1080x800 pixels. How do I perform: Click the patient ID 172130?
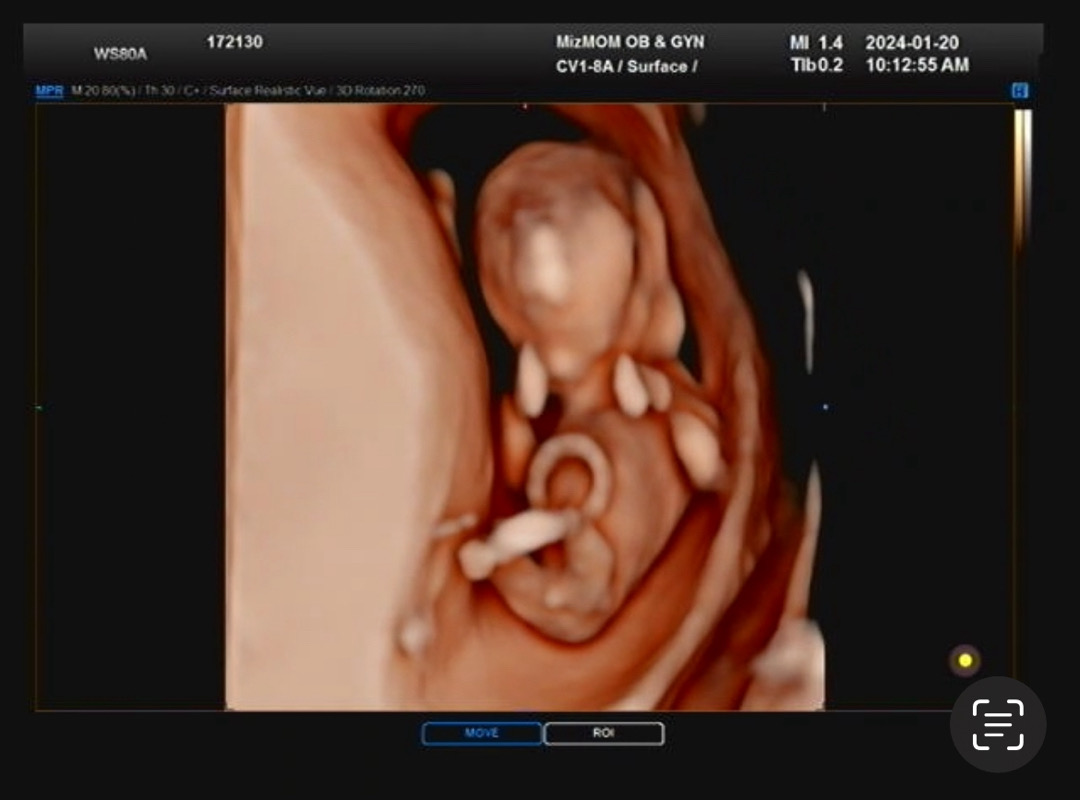[x=234, y=42]
